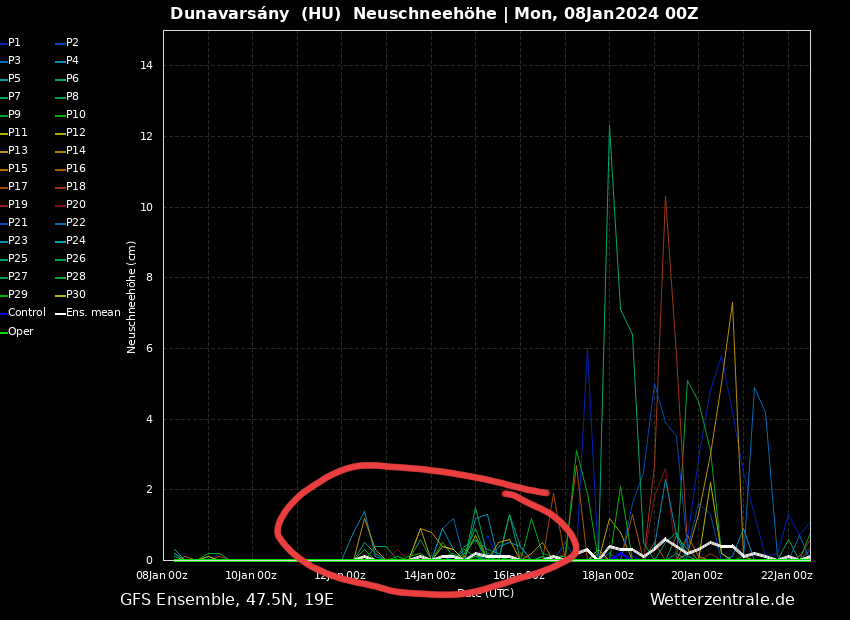850x620 pixels.
Task: Click the P18 legend label
Action: tap(75, 187)
